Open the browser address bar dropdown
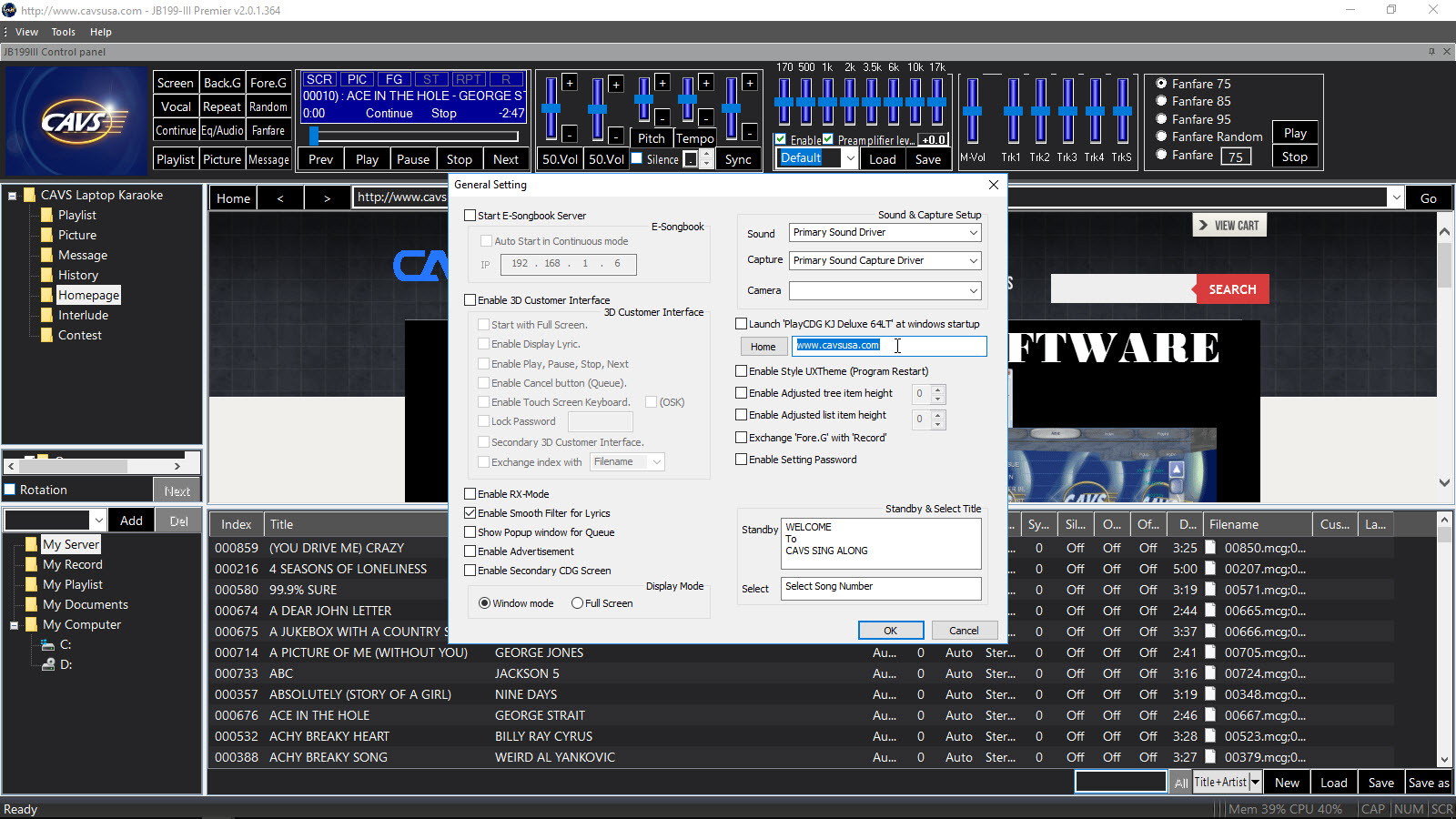1456x819 pixels. pyautogui.click(x=1395, y=197)
